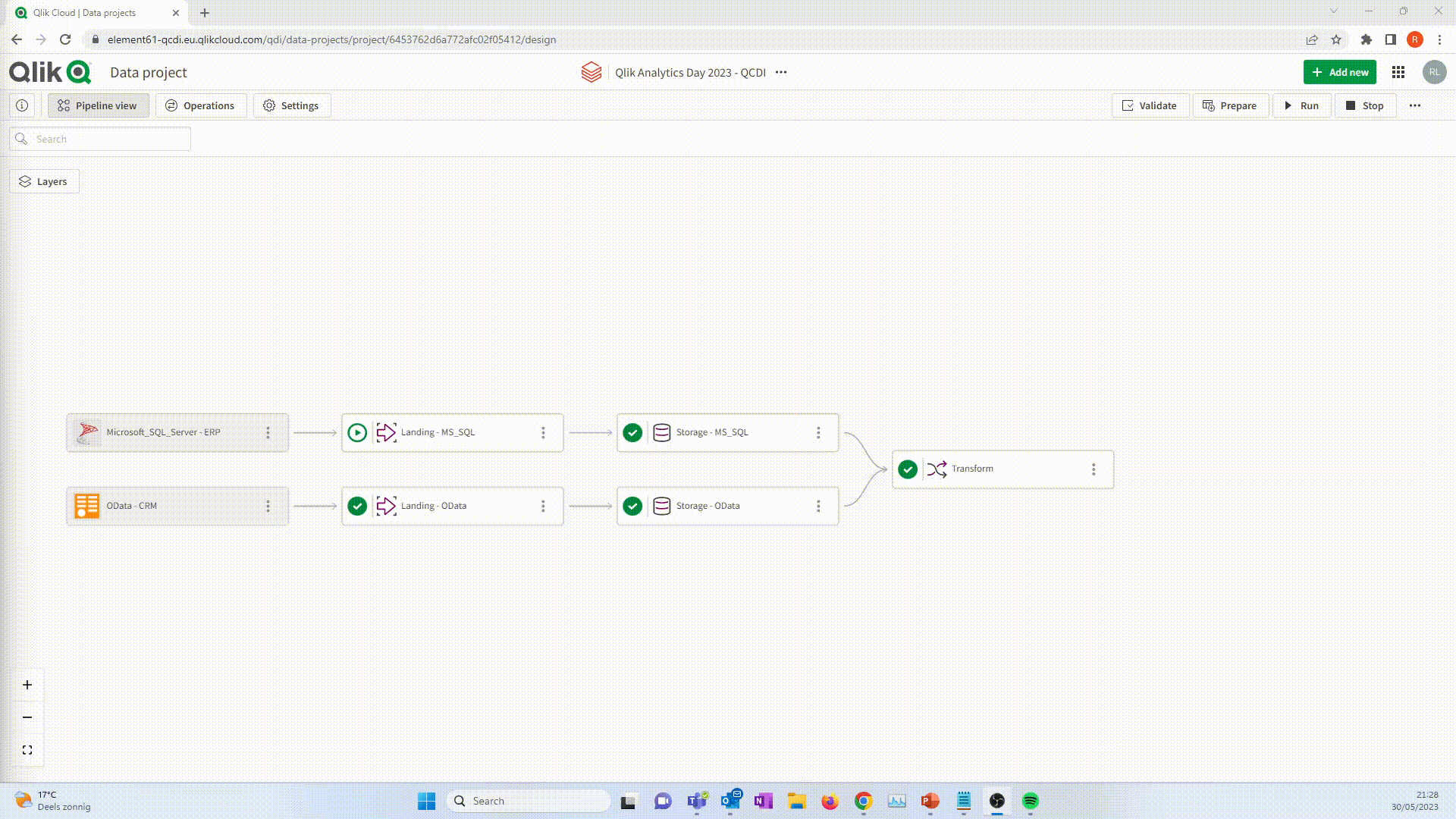Screen dimensions: 1456x819
Task: Switch to the Operations tab
Action: click(200, 105)
